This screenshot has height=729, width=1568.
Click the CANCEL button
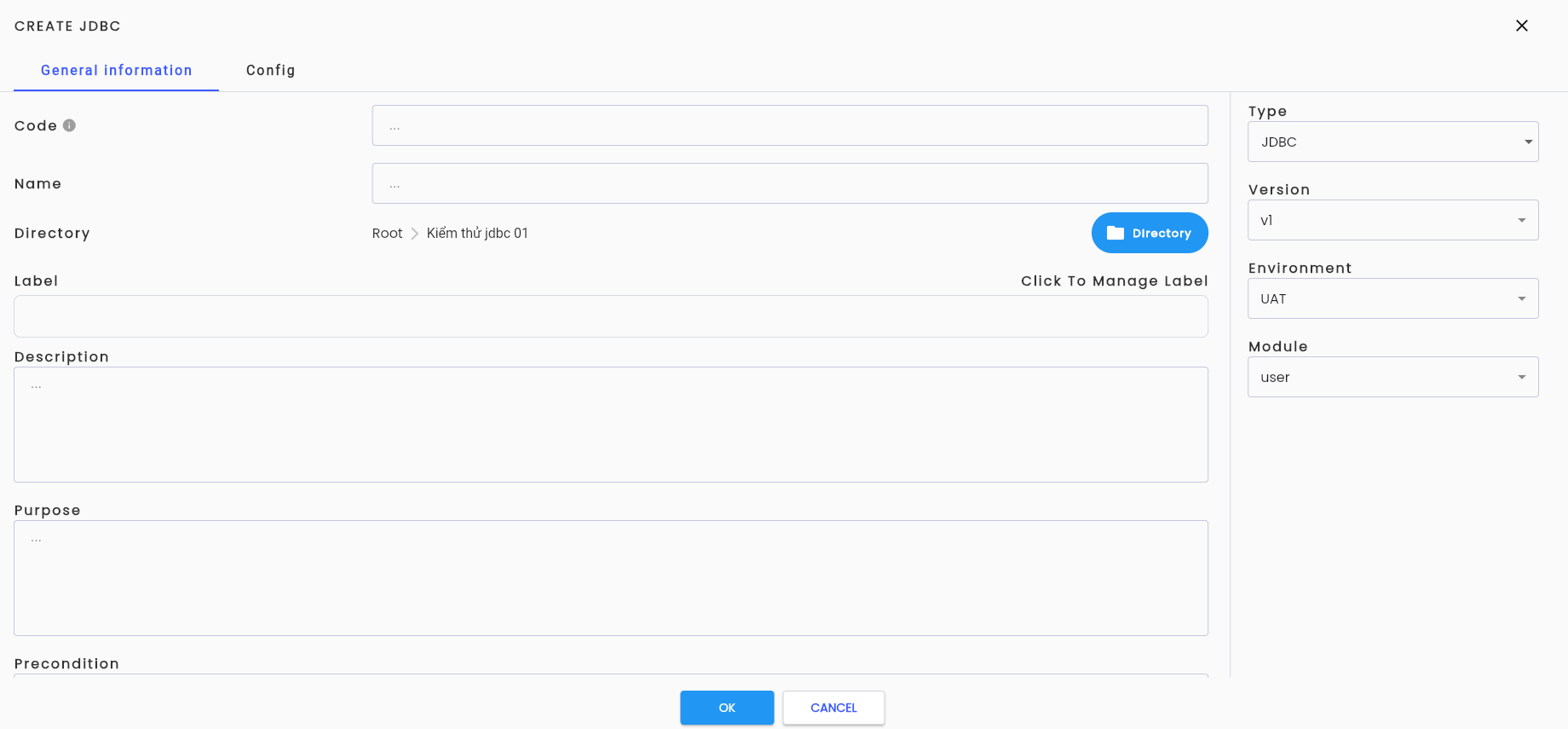pyautogui.click(x=833, y=708)
